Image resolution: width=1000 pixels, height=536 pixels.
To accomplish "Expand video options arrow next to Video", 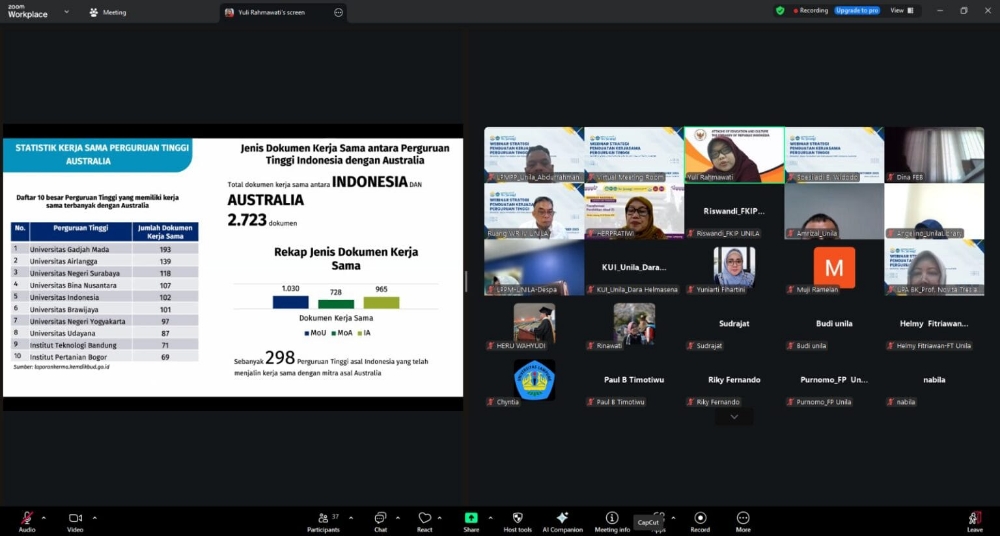I will click(x=94, y=517).
